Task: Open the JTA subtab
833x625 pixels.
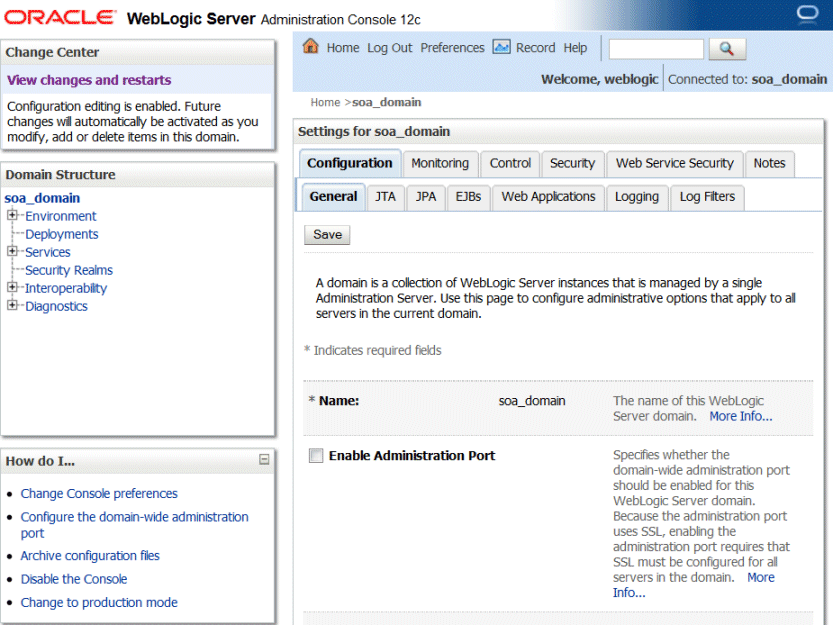Action: [385, 197]
